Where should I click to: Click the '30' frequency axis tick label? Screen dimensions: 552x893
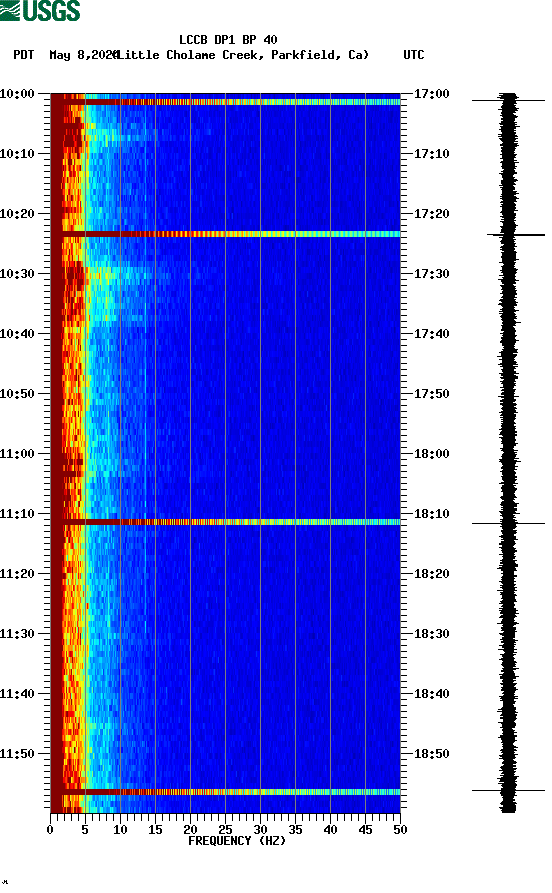(260, 830)
